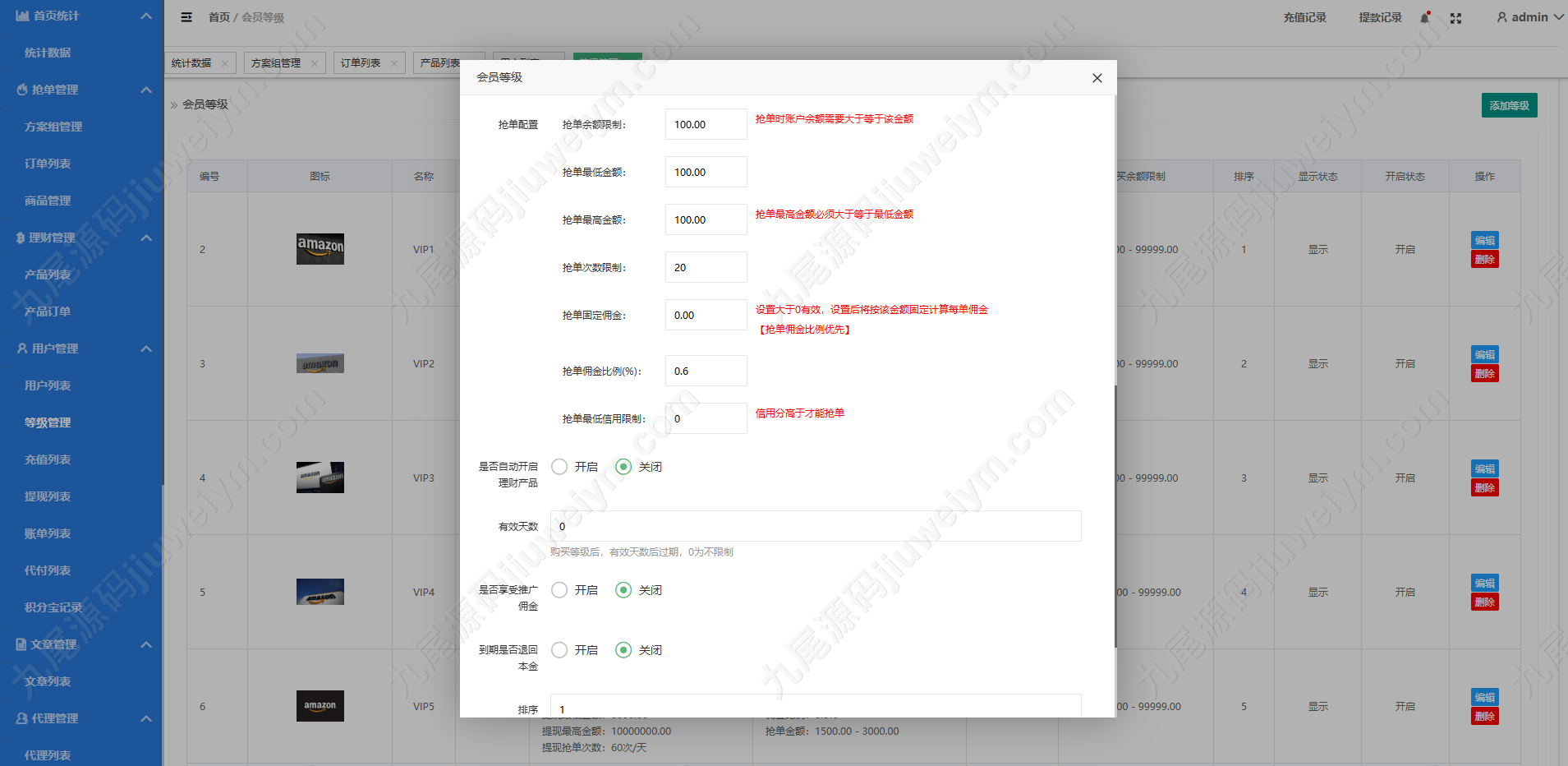1568x766 pixels.
Task: Click the VIP1 amazon icon thumbnail
Action: click(x=320, y=248)
